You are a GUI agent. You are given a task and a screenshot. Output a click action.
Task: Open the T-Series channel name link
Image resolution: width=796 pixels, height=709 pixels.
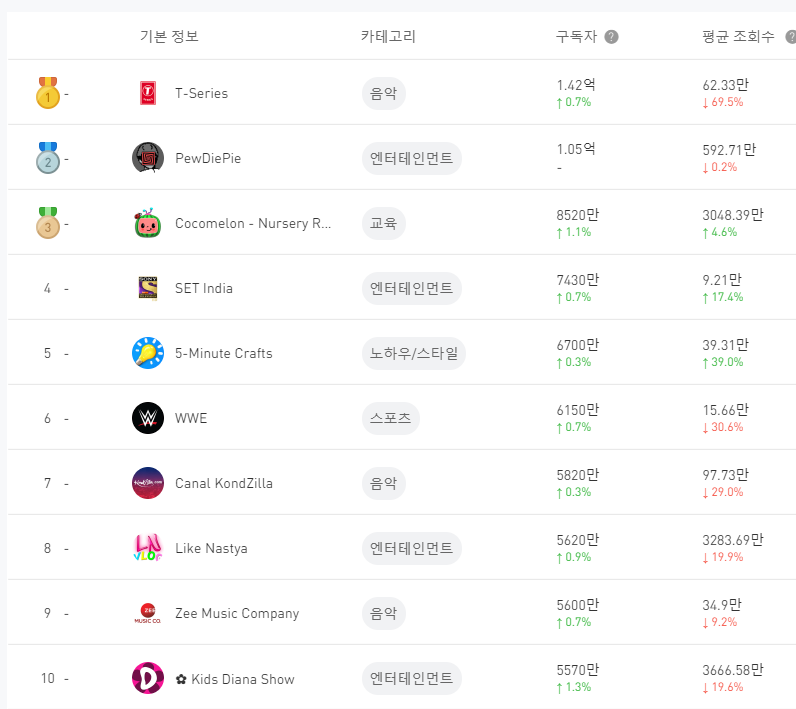(x=201, y=93)
